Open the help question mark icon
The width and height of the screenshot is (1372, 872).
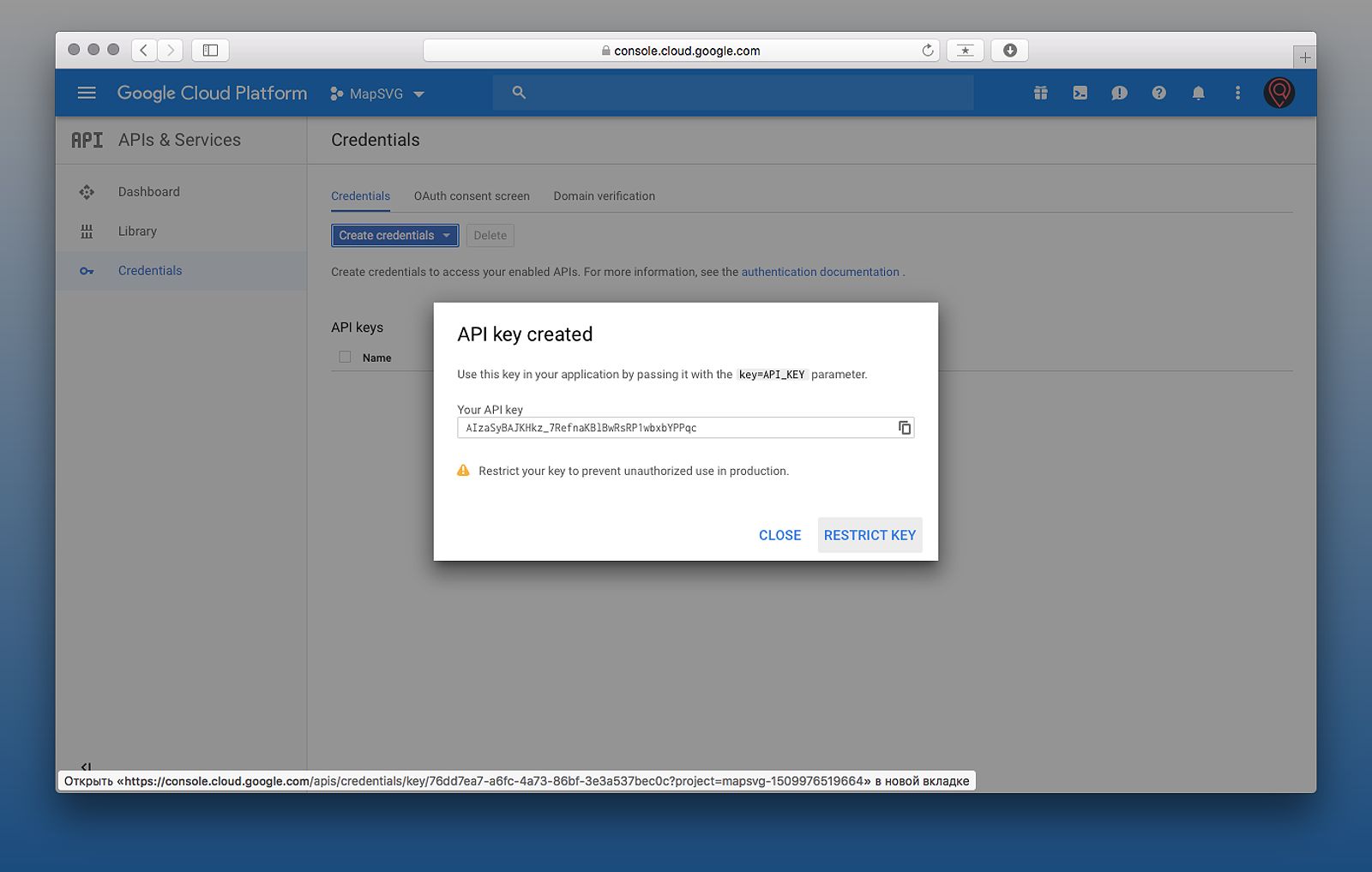(x=1159, y=93)
